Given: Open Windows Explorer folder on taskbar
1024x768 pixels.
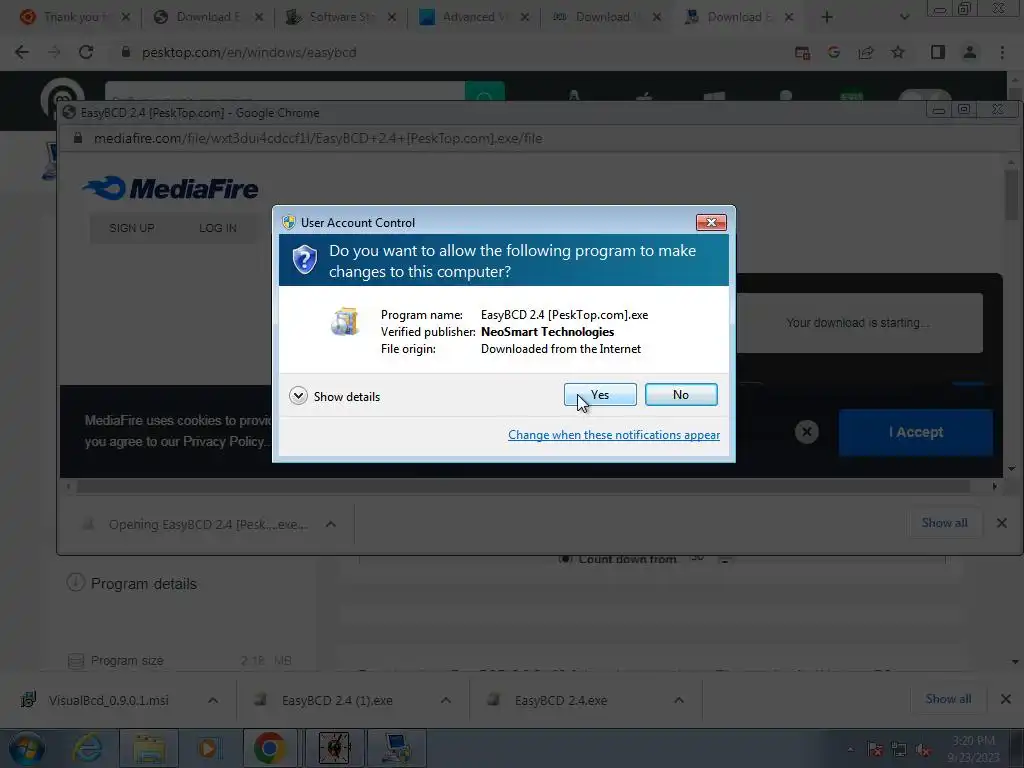Looking at the screenshot, I should click(149, 748).
